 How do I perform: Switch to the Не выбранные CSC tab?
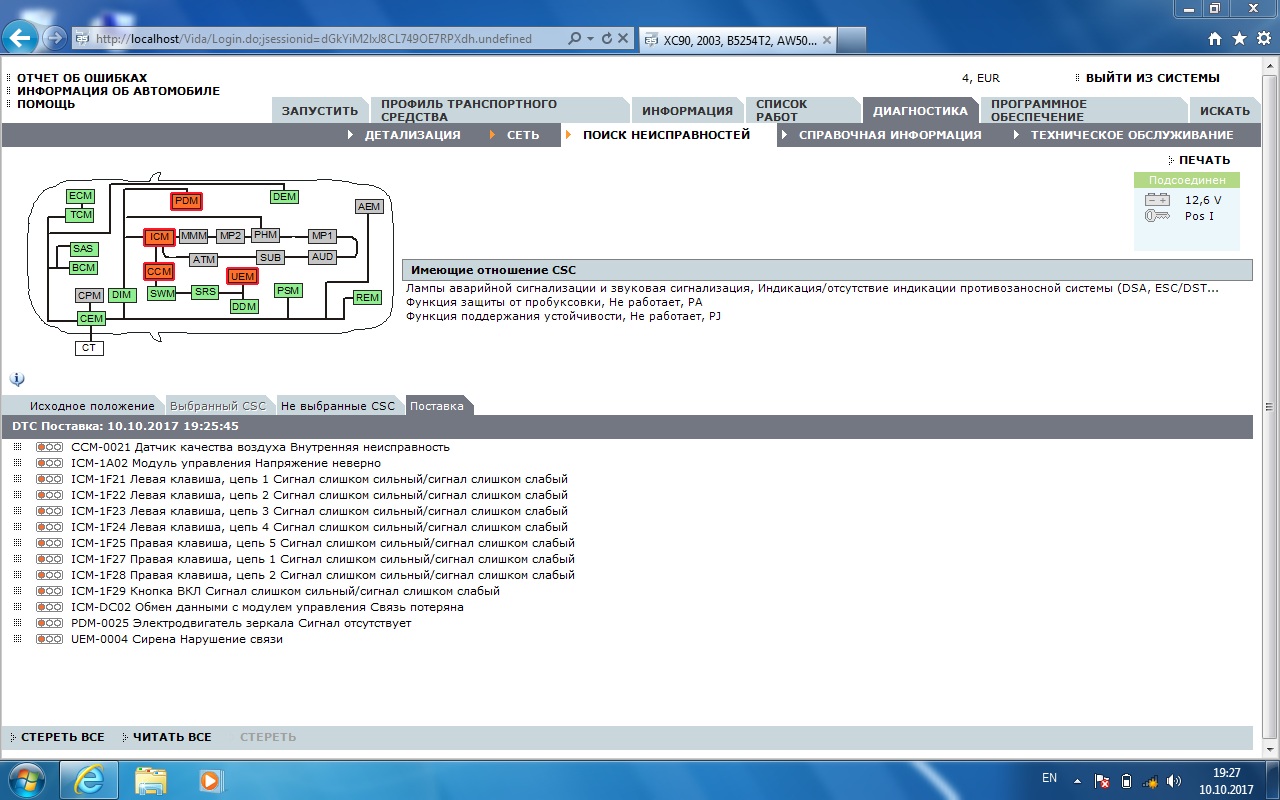tap(338, 406)
